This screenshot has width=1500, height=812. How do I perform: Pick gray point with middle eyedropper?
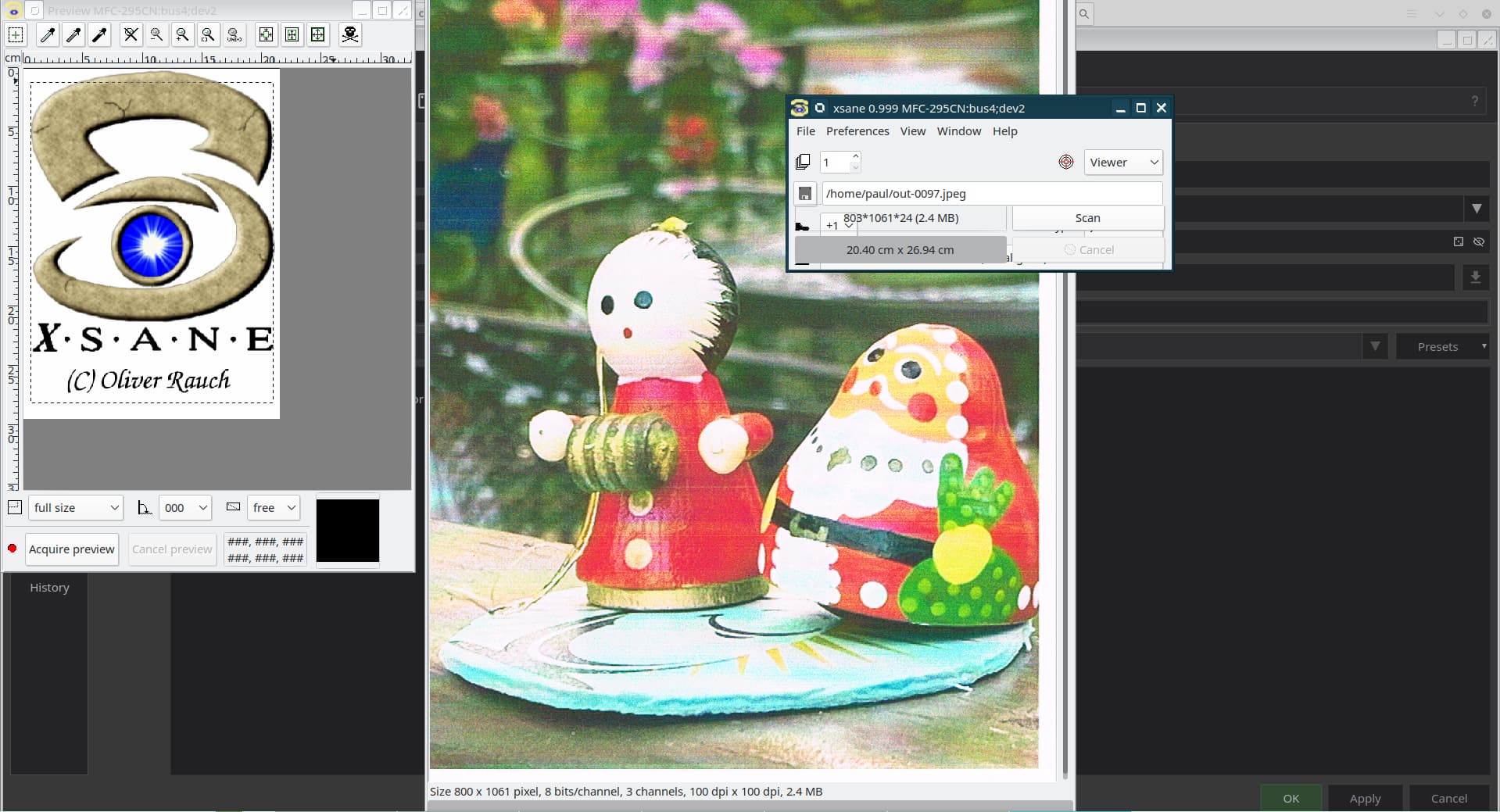(x=73, y=34)
